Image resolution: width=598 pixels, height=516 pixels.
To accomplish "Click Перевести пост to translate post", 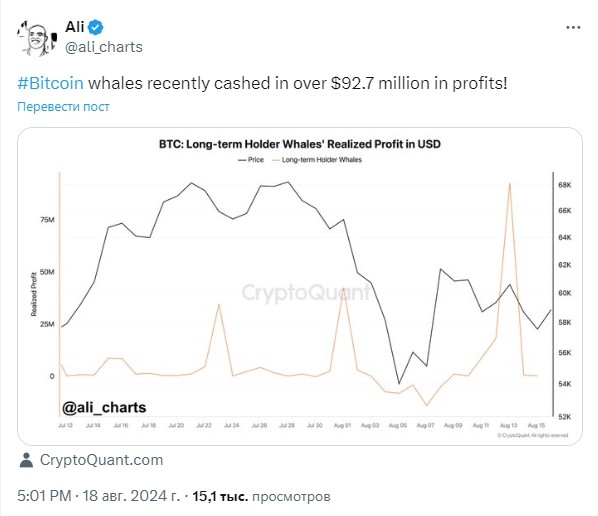I will pyautogui.click(x=63, y=107).
